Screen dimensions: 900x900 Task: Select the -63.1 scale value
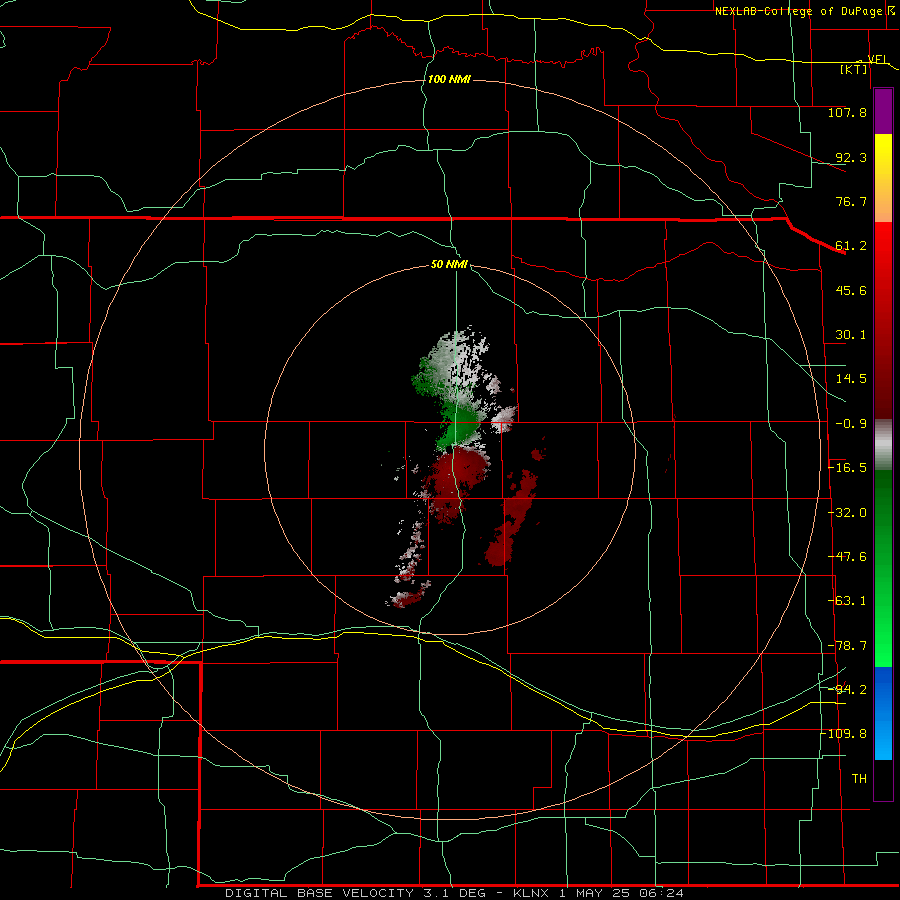pos(847,601)
